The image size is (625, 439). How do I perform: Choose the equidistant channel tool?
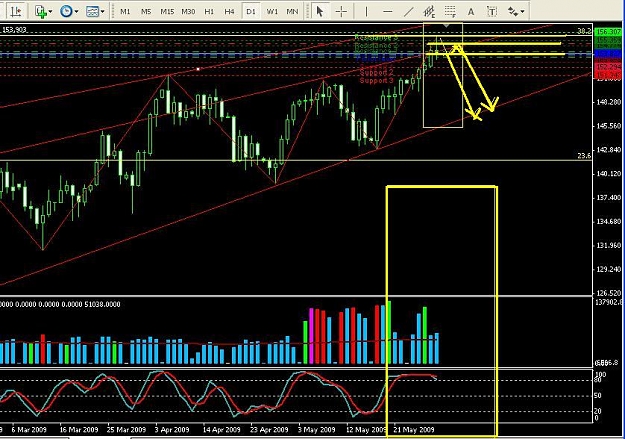429,12
